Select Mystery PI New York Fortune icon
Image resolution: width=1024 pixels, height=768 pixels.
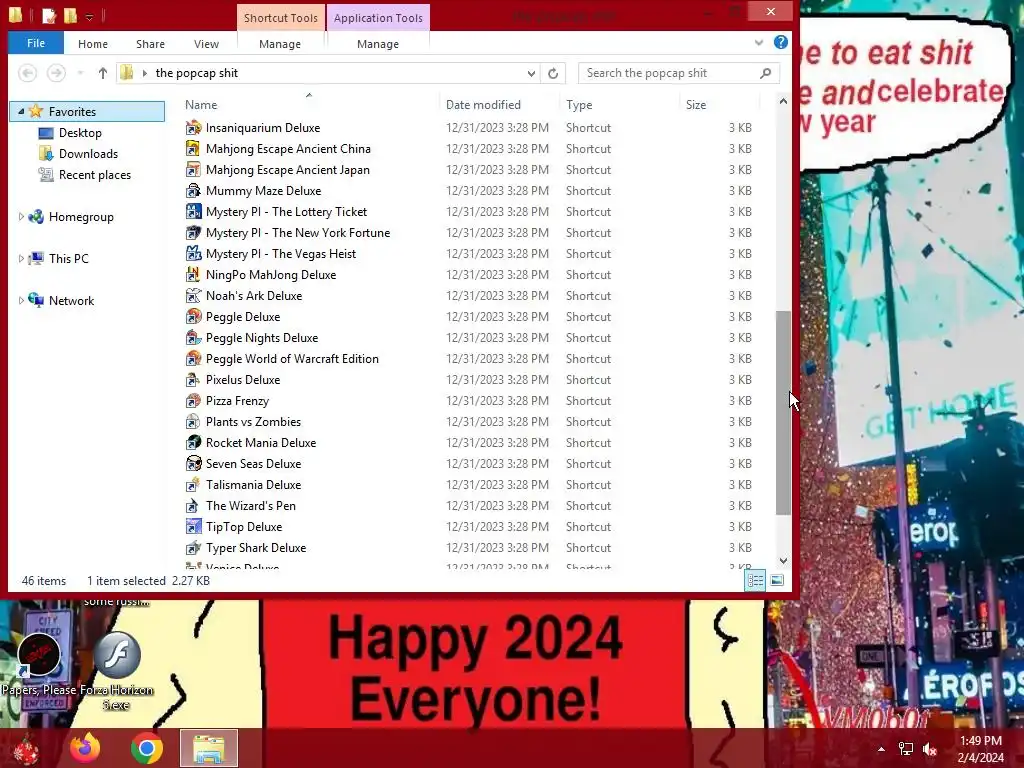[x=193, y=232]
